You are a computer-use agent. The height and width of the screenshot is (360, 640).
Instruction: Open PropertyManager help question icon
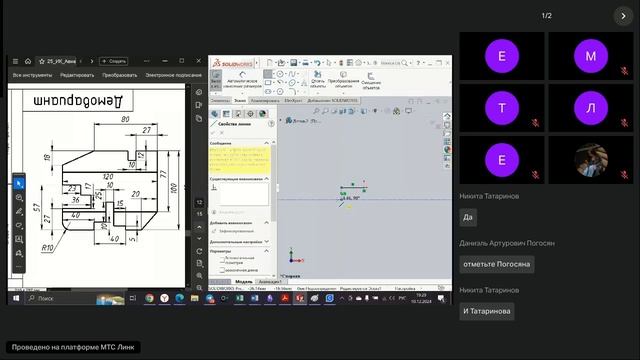tap(271, 124)
